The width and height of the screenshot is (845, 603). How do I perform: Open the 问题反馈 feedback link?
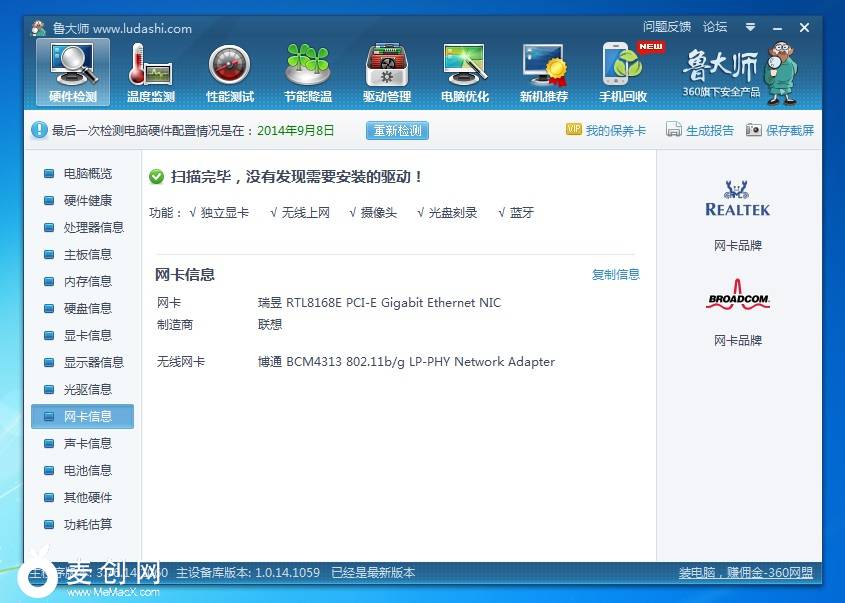coord(667,27)
